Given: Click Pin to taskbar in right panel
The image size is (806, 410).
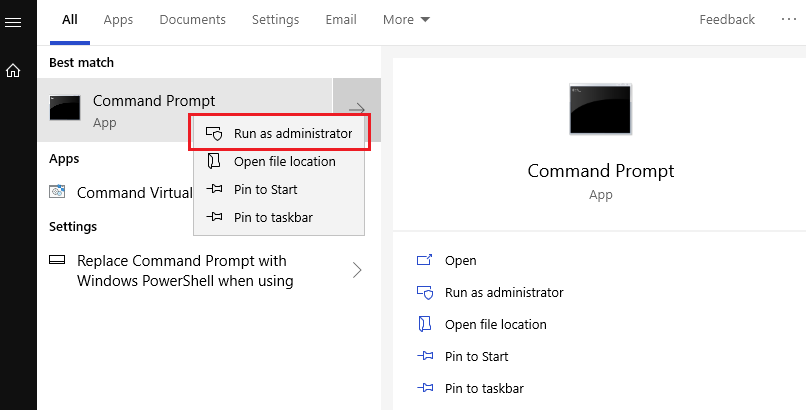Looking at the screenshot, I should 483,388.
